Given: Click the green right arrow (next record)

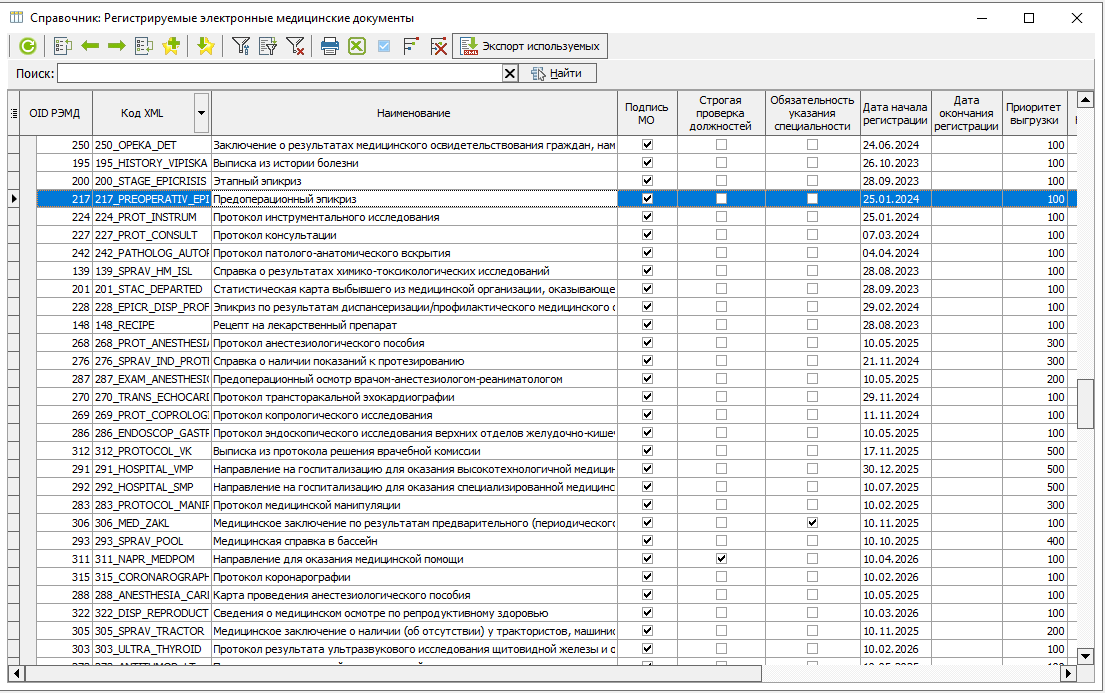Looking at the screenshot, I should tap(117, 47).
